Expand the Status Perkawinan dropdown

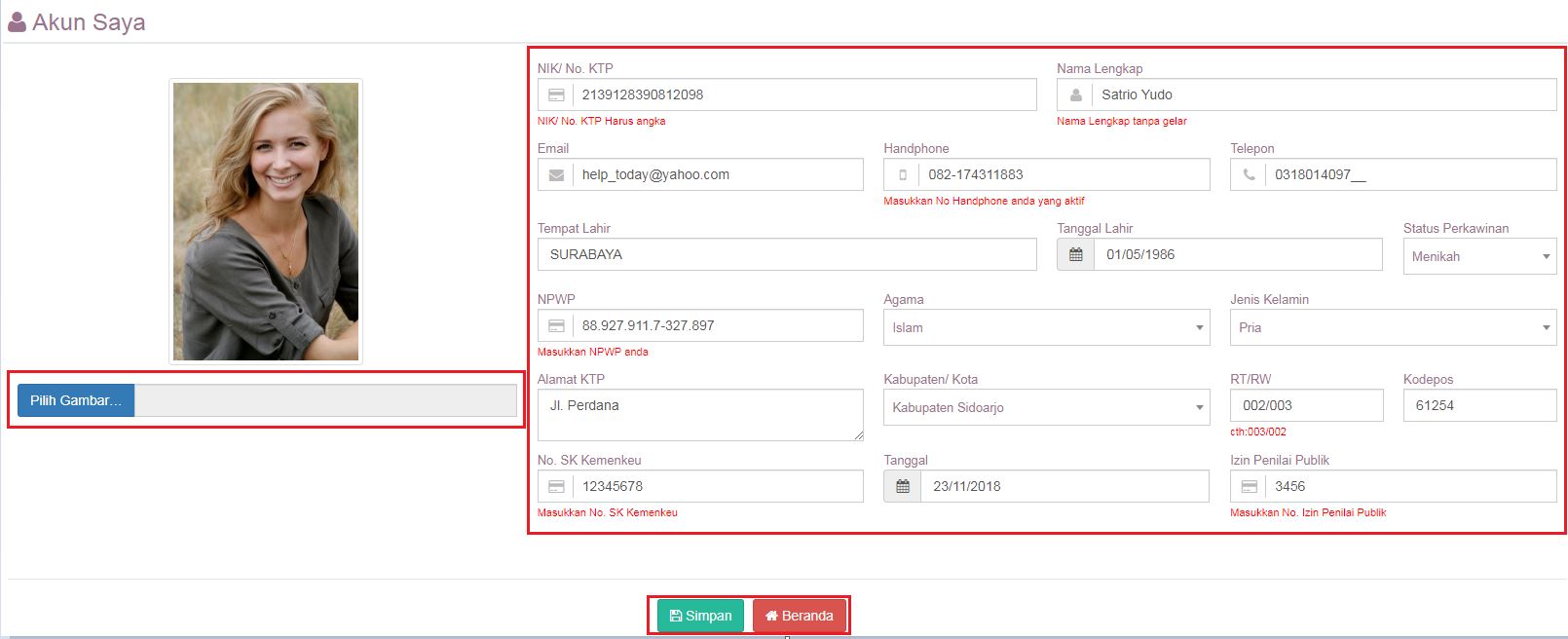coord(1479,257)
